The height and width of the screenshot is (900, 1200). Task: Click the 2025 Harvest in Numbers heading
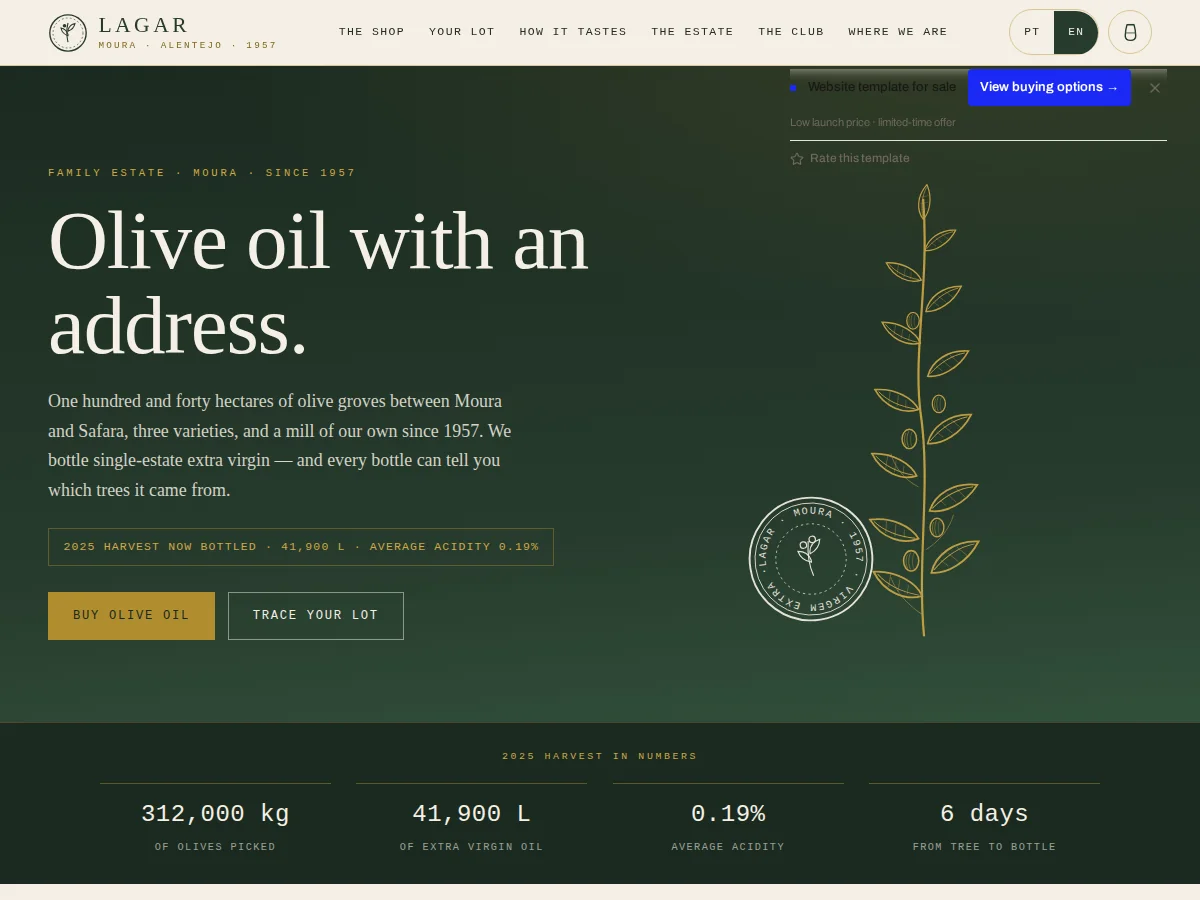point(600,757)
